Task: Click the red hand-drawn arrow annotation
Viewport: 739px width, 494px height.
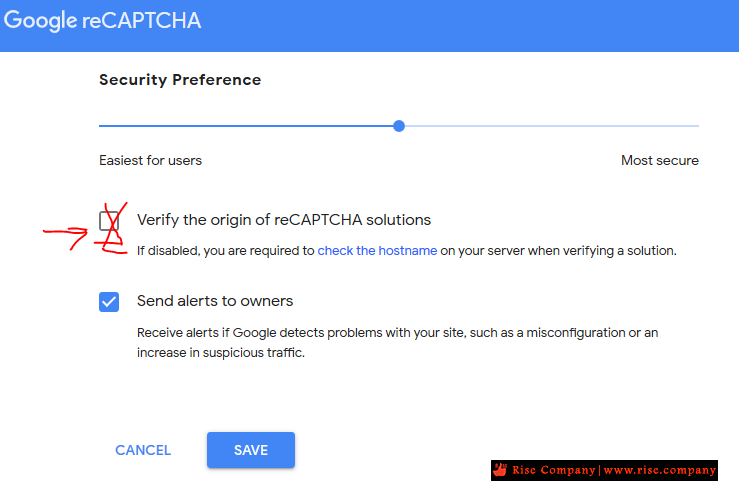Action: pos(66,237)
